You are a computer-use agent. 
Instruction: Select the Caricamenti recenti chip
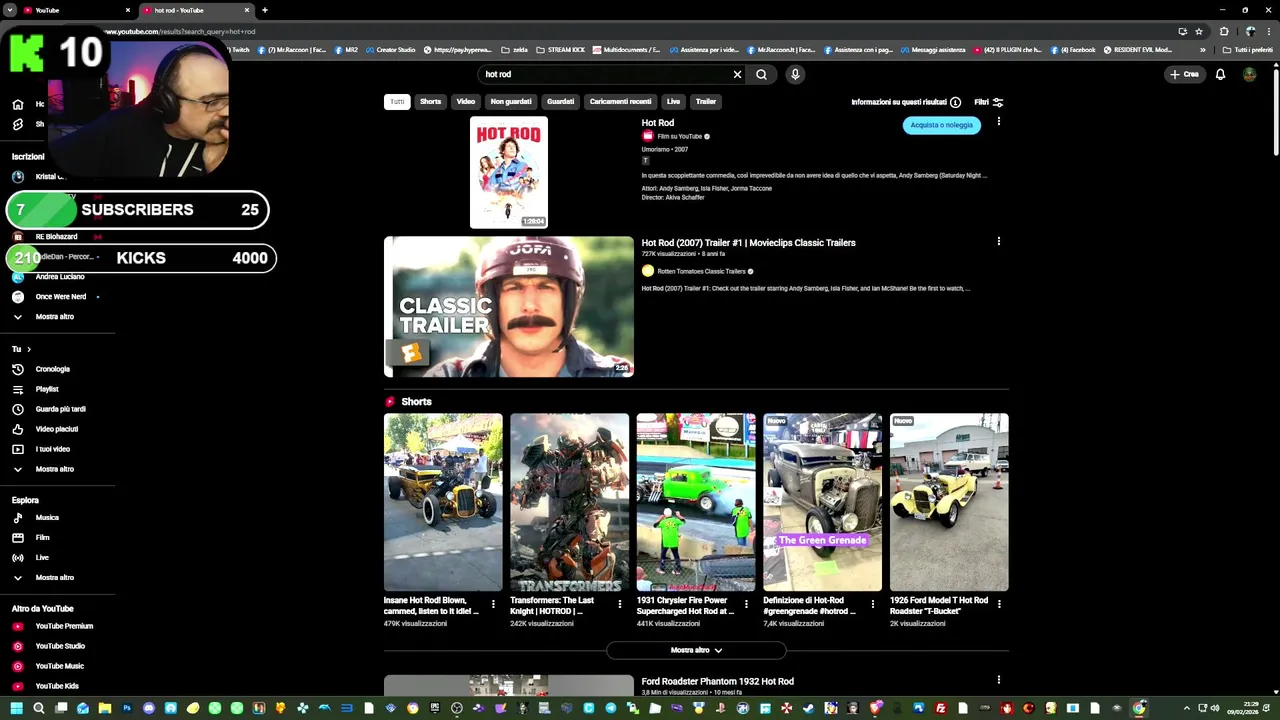[620, 101]
